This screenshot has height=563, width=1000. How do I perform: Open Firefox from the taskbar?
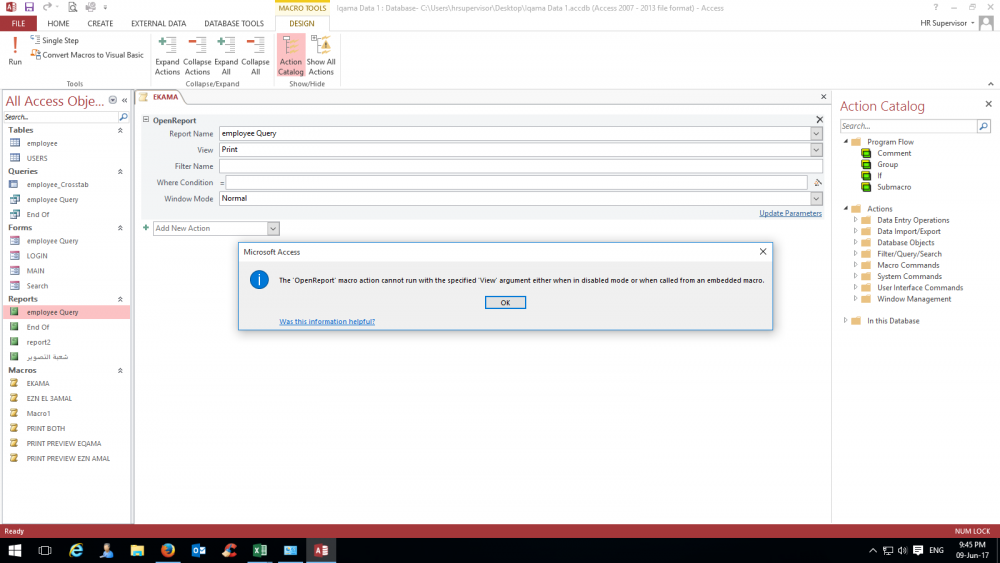pos(168,550)
